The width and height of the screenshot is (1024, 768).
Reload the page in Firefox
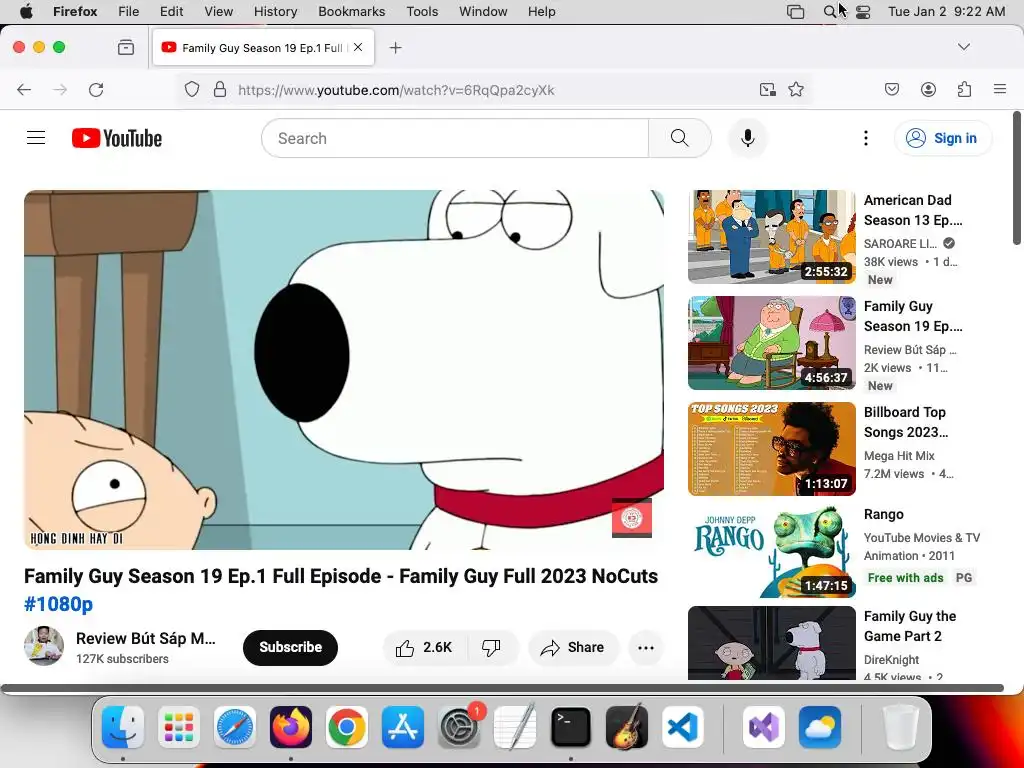tap(96, 89)
